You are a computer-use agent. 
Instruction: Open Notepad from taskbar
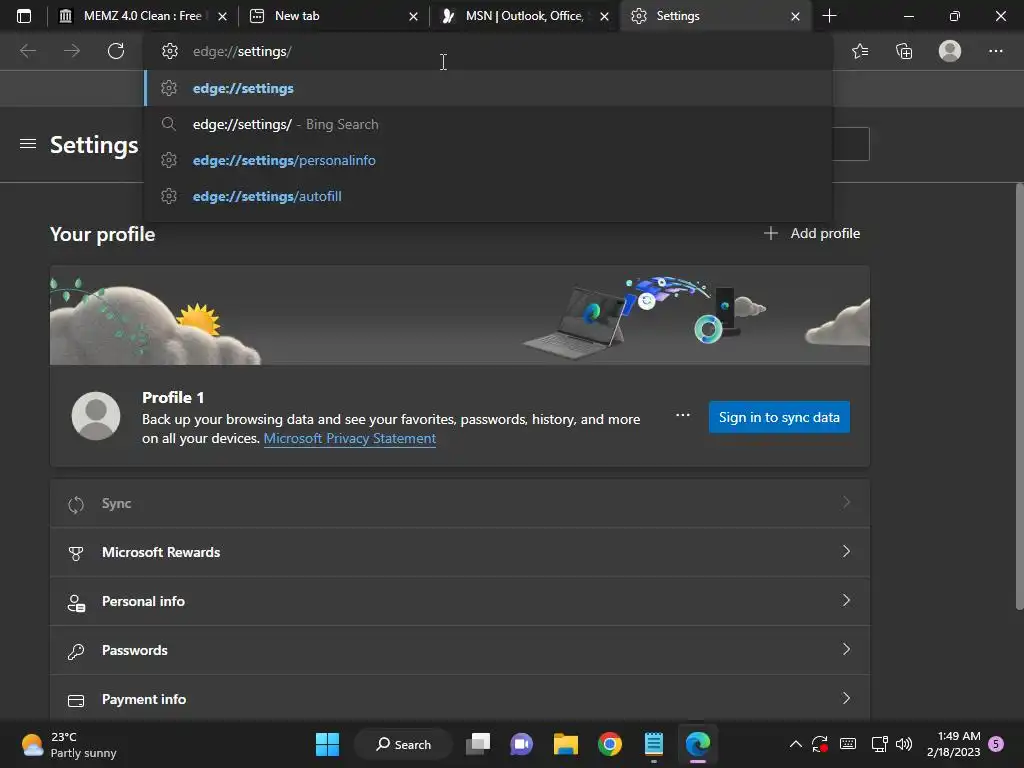pos(654,744)
